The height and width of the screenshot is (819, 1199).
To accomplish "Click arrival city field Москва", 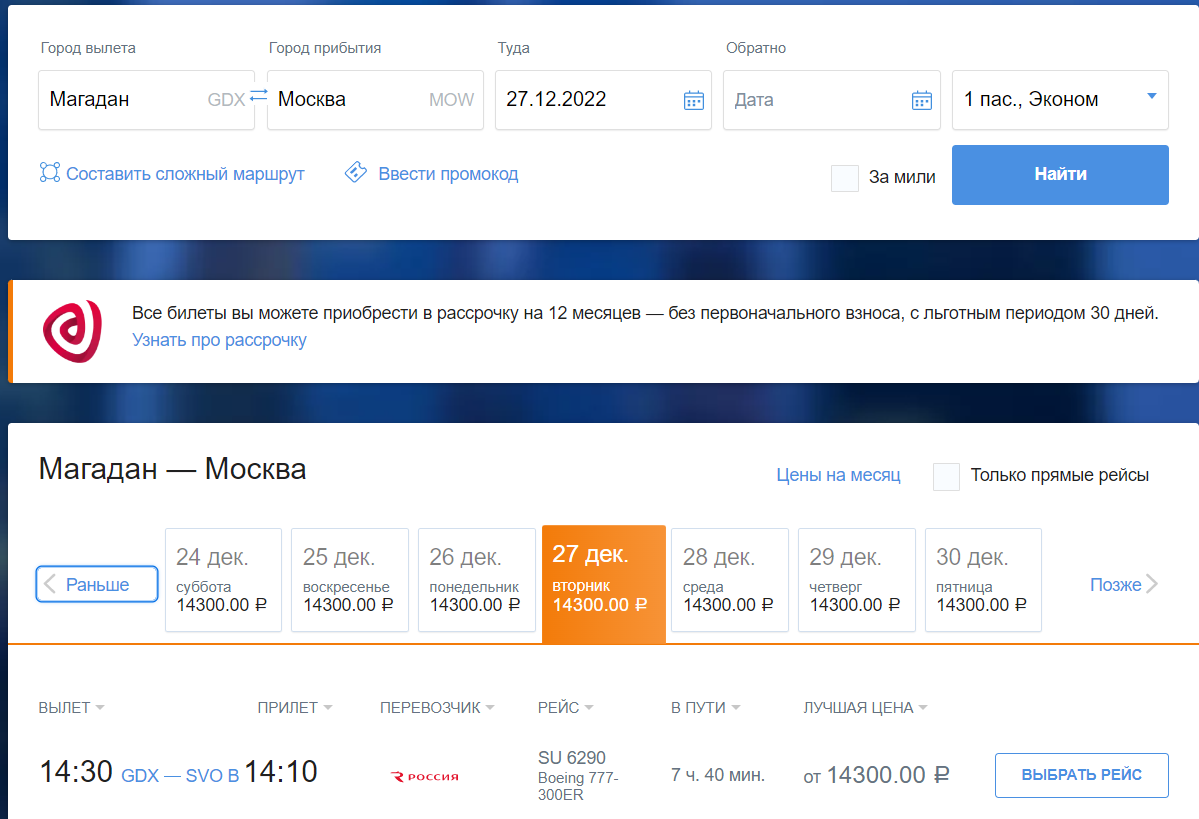I will [375, 100].
